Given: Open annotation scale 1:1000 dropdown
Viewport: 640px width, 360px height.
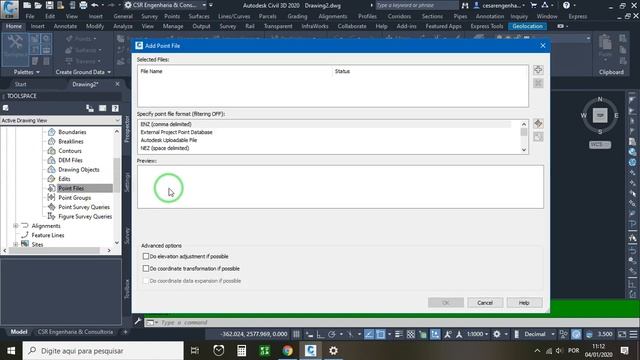Looking at the screenshot, I should coord(477,334).
